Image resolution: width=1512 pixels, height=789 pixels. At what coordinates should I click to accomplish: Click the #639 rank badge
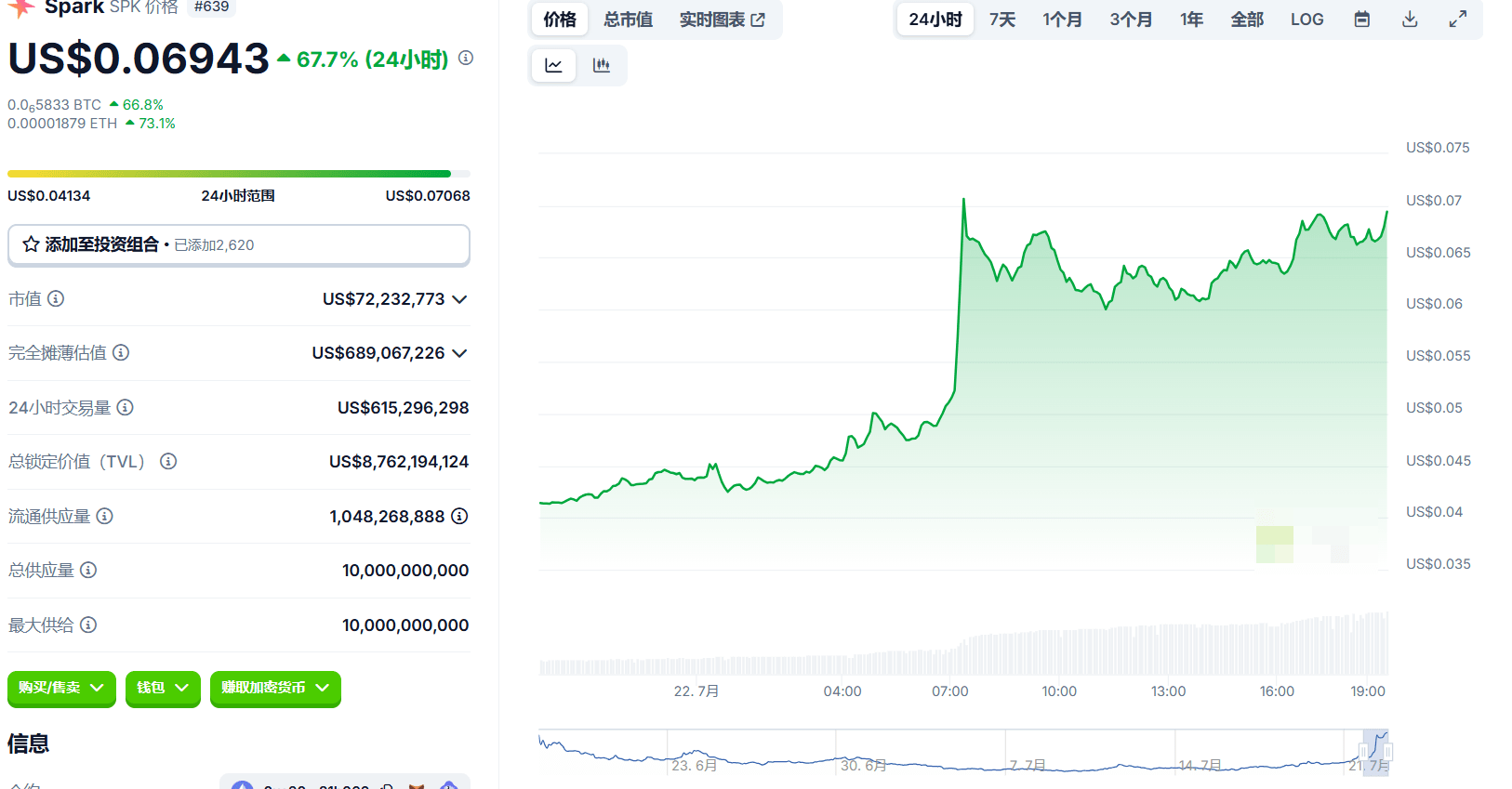point(211,7)
